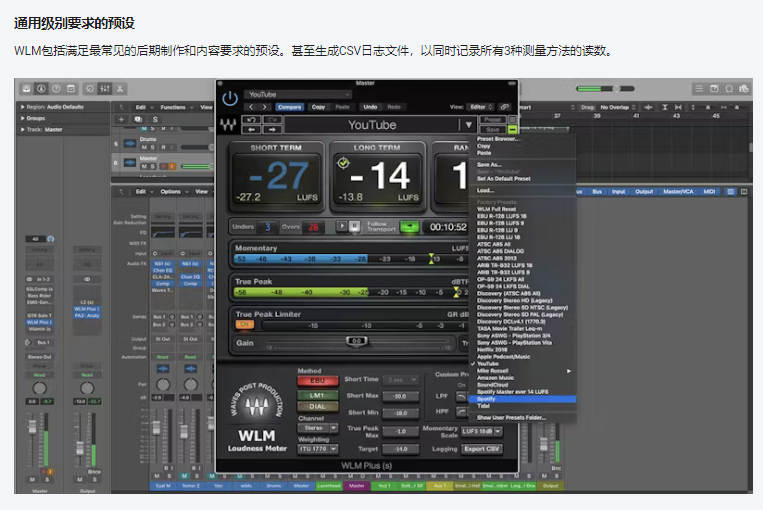Open Smart Controls dial icon

point(90,89)
